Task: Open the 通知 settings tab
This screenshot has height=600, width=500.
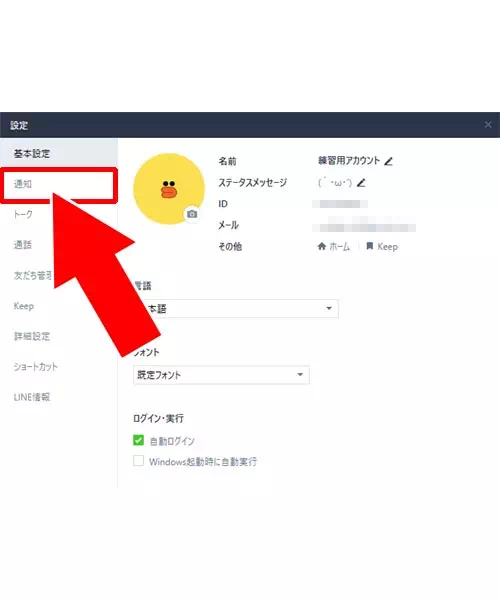Action: tap(59, 184)
